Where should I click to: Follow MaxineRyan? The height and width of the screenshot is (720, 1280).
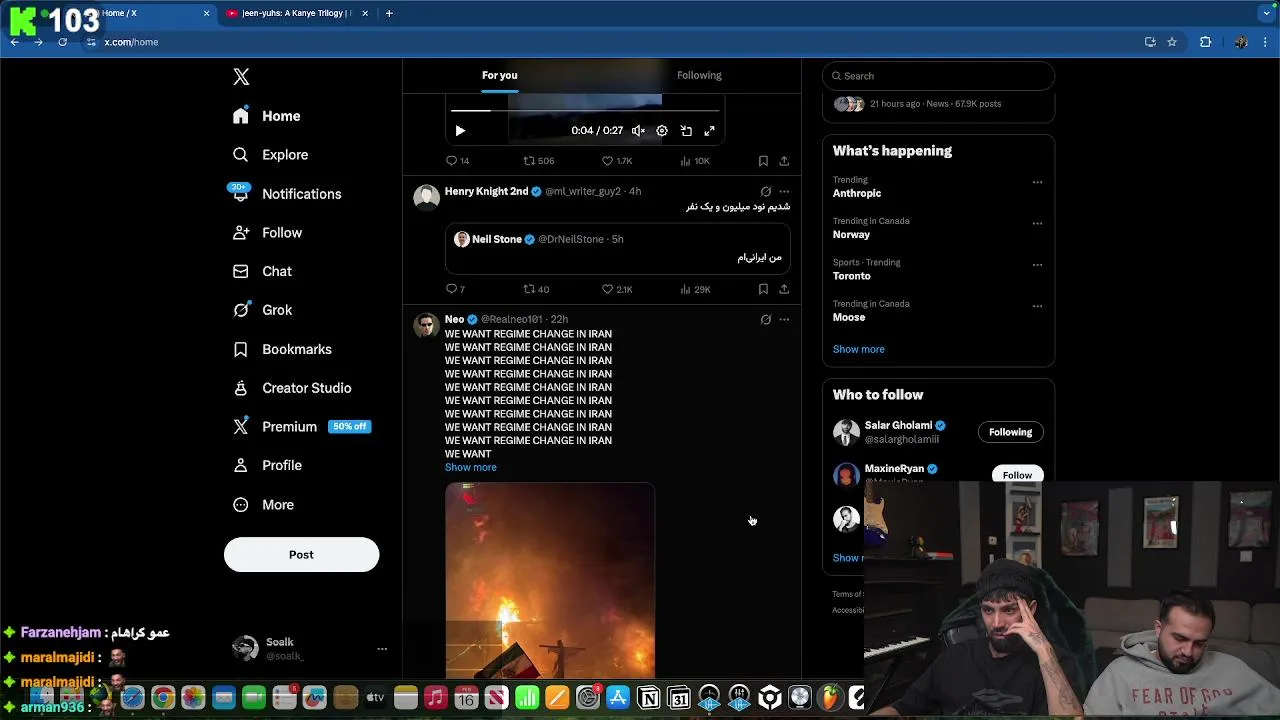1017,475
